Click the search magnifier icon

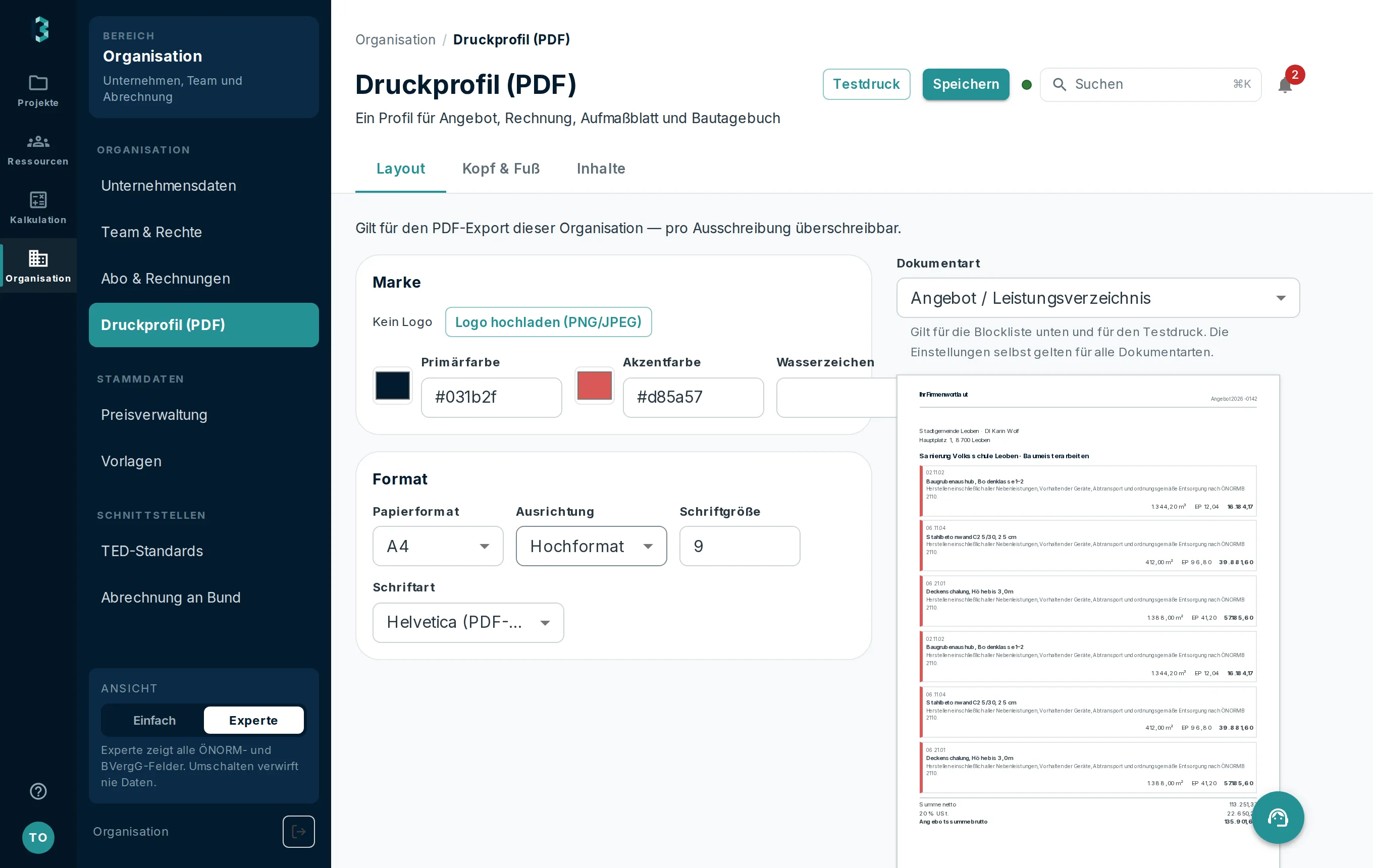[1060, 84]
